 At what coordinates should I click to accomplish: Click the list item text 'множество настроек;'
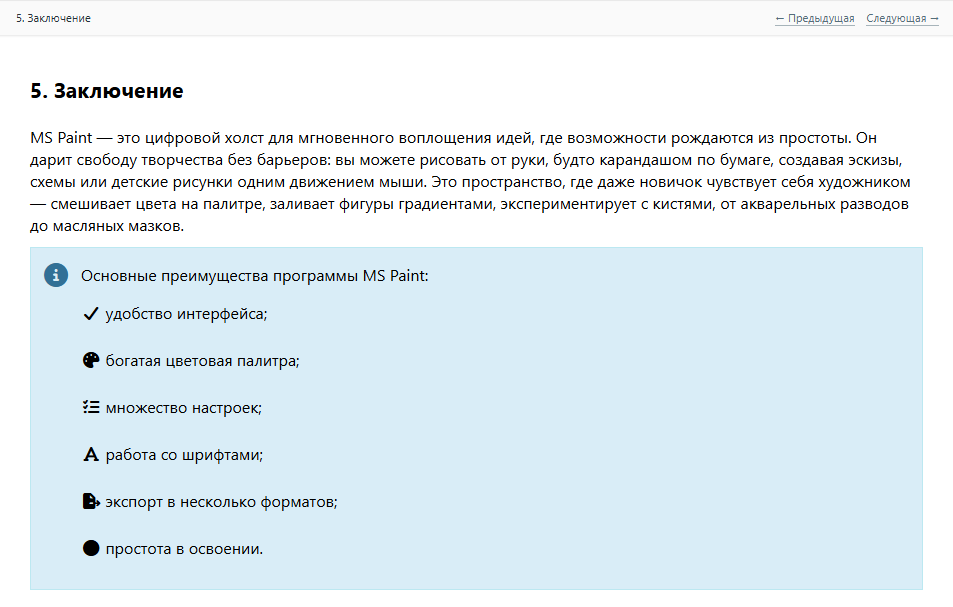tap(183, 408)
